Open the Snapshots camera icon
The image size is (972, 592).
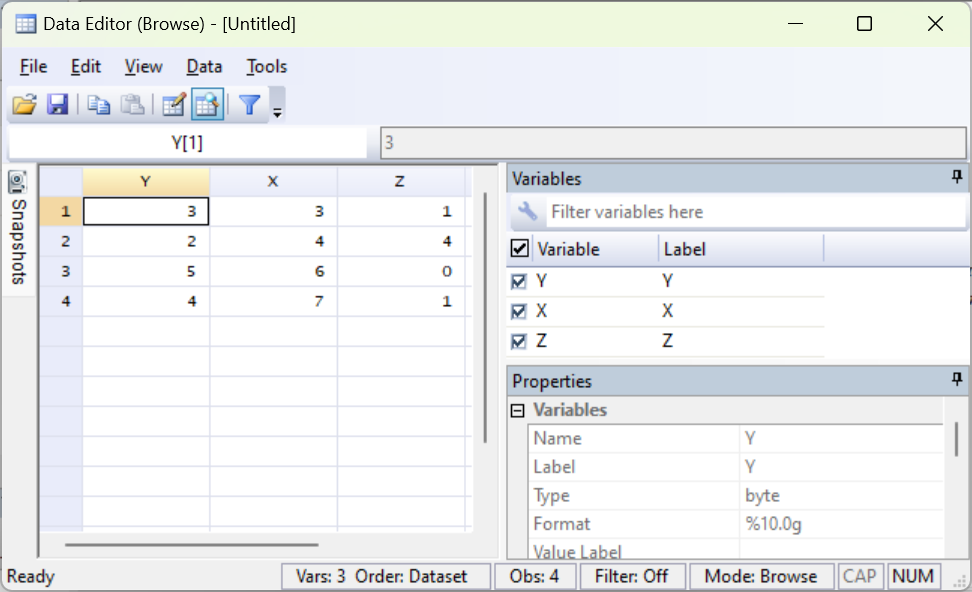[x=18, y=182]
